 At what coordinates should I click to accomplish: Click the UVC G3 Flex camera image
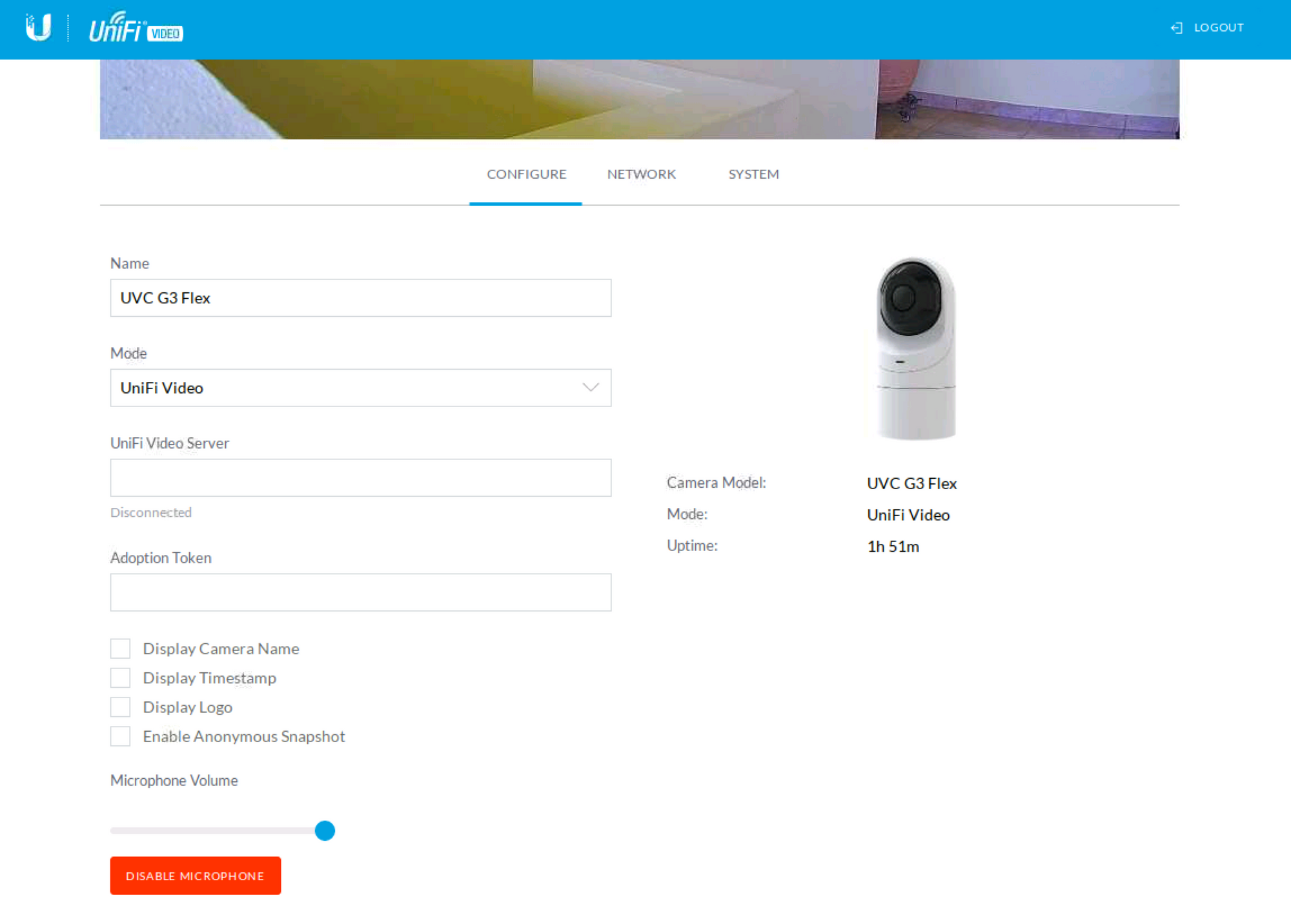click(915, 348)
